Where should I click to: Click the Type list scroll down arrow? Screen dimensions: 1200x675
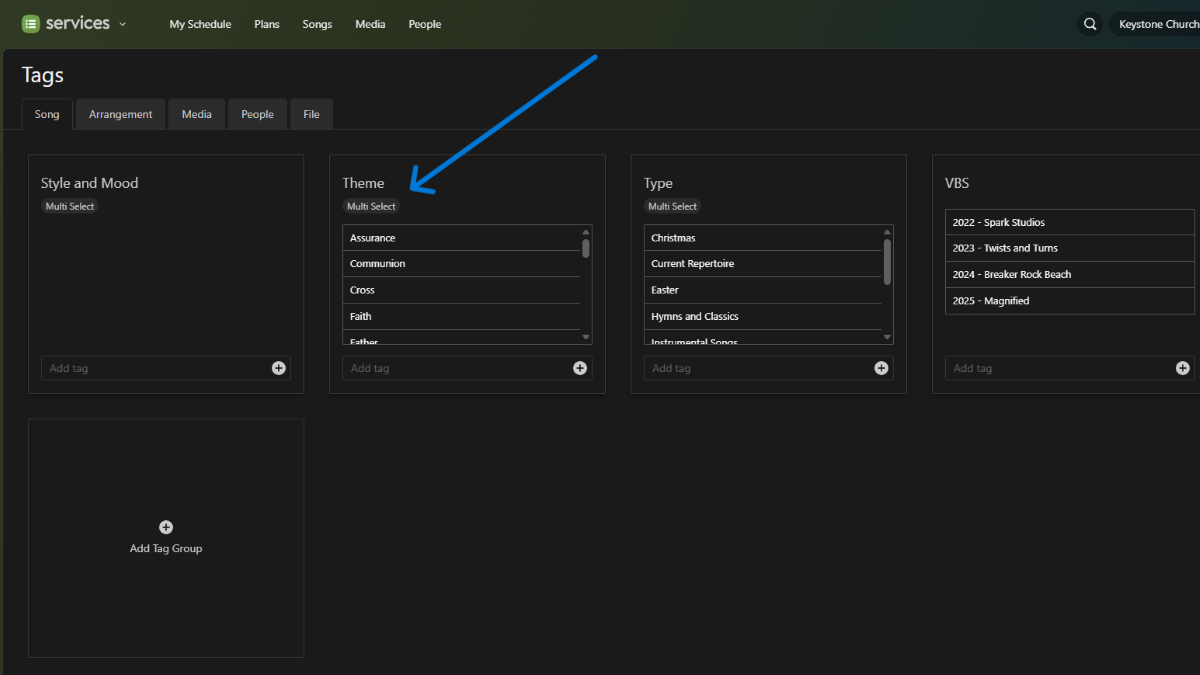887,337
